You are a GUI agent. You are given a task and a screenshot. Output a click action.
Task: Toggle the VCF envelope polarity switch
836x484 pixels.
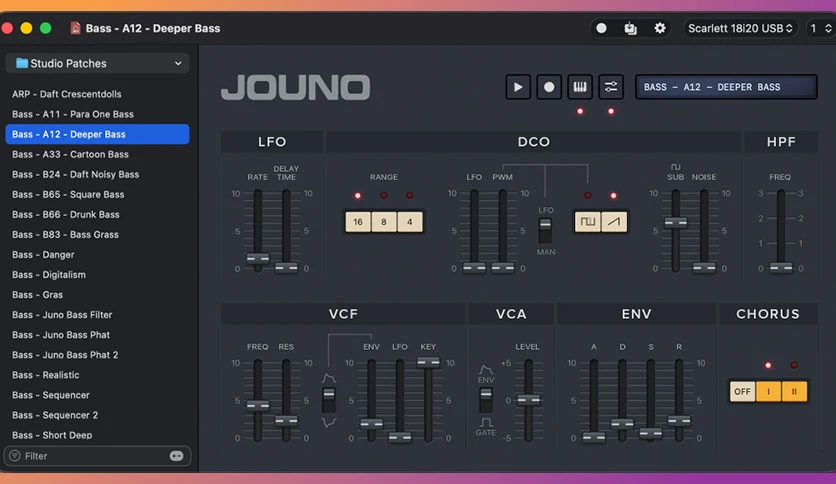point(329,400)
